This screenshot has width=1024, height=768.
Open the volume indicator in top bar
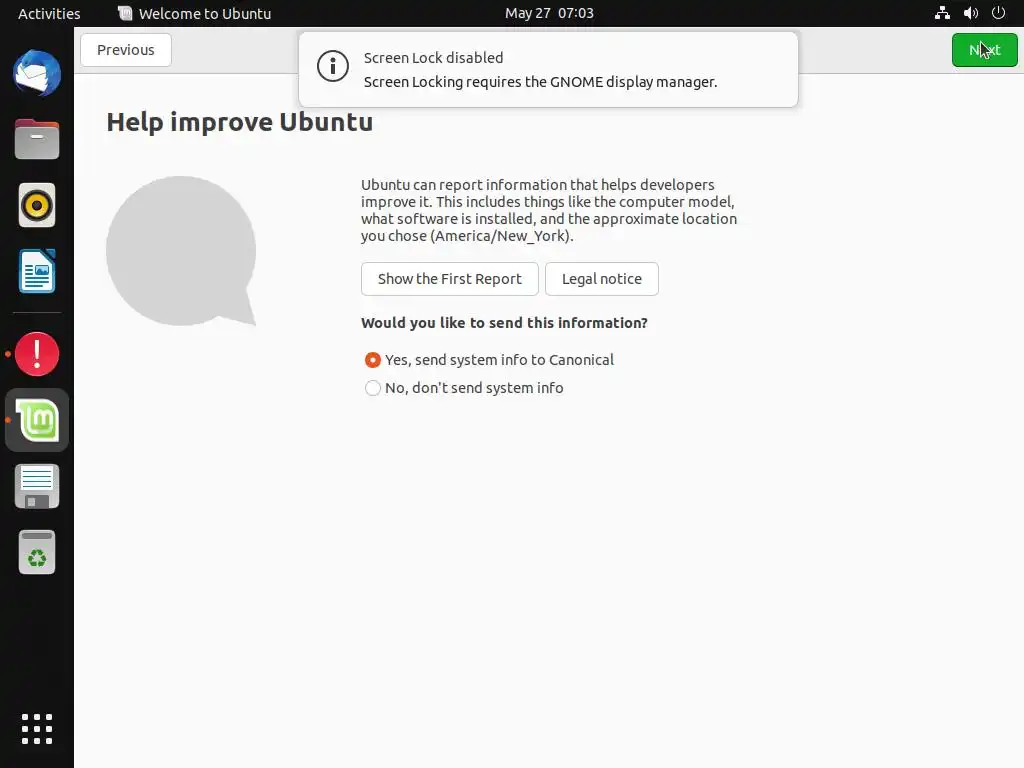click(970, 13)
